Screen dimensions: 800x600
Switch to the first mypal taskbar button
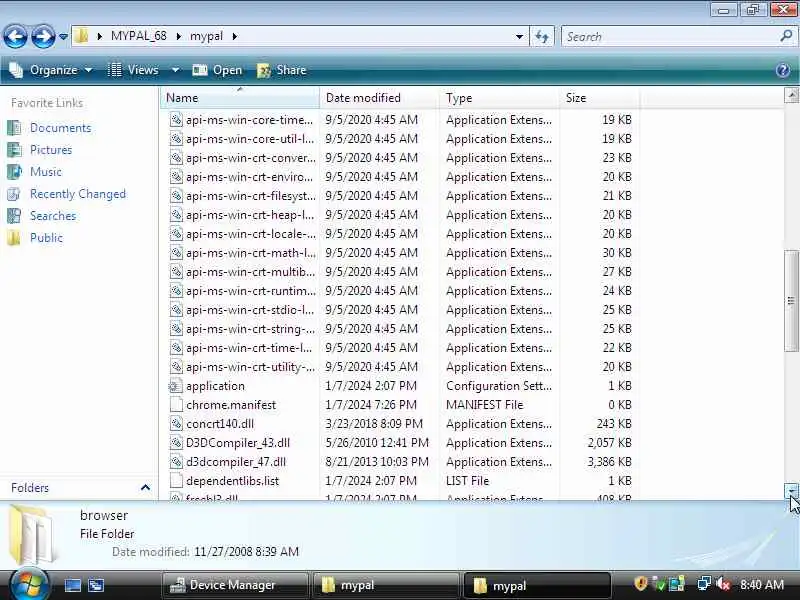pos(386,585)
